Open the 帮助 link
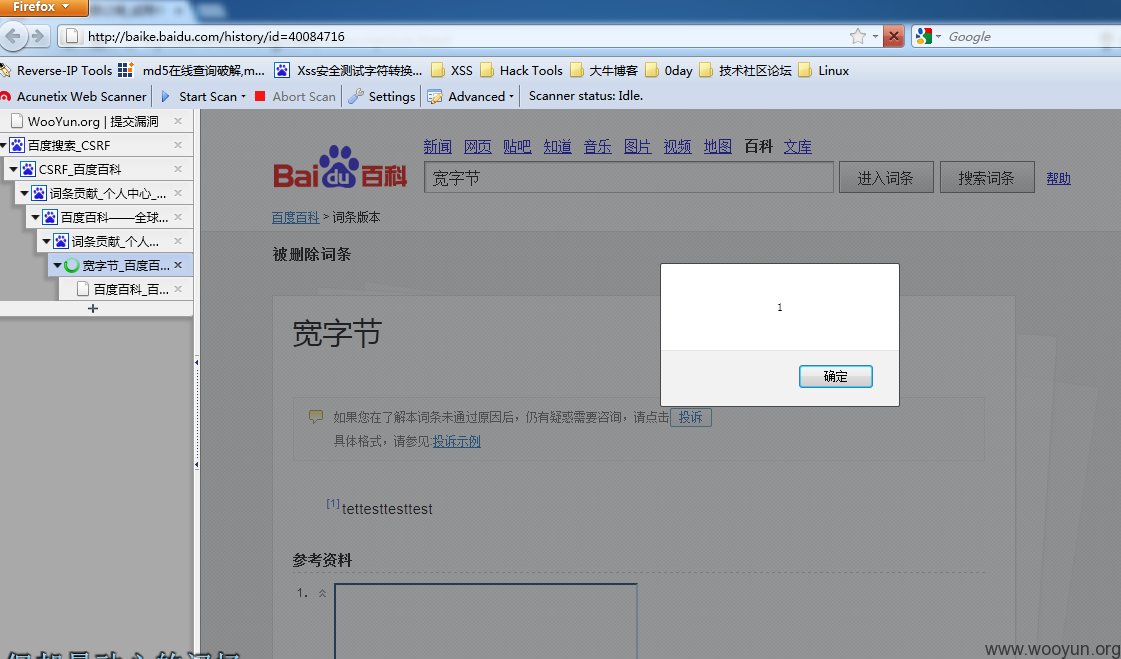1121x659 pixels. pyautogui.click(x=1058, y=178)
